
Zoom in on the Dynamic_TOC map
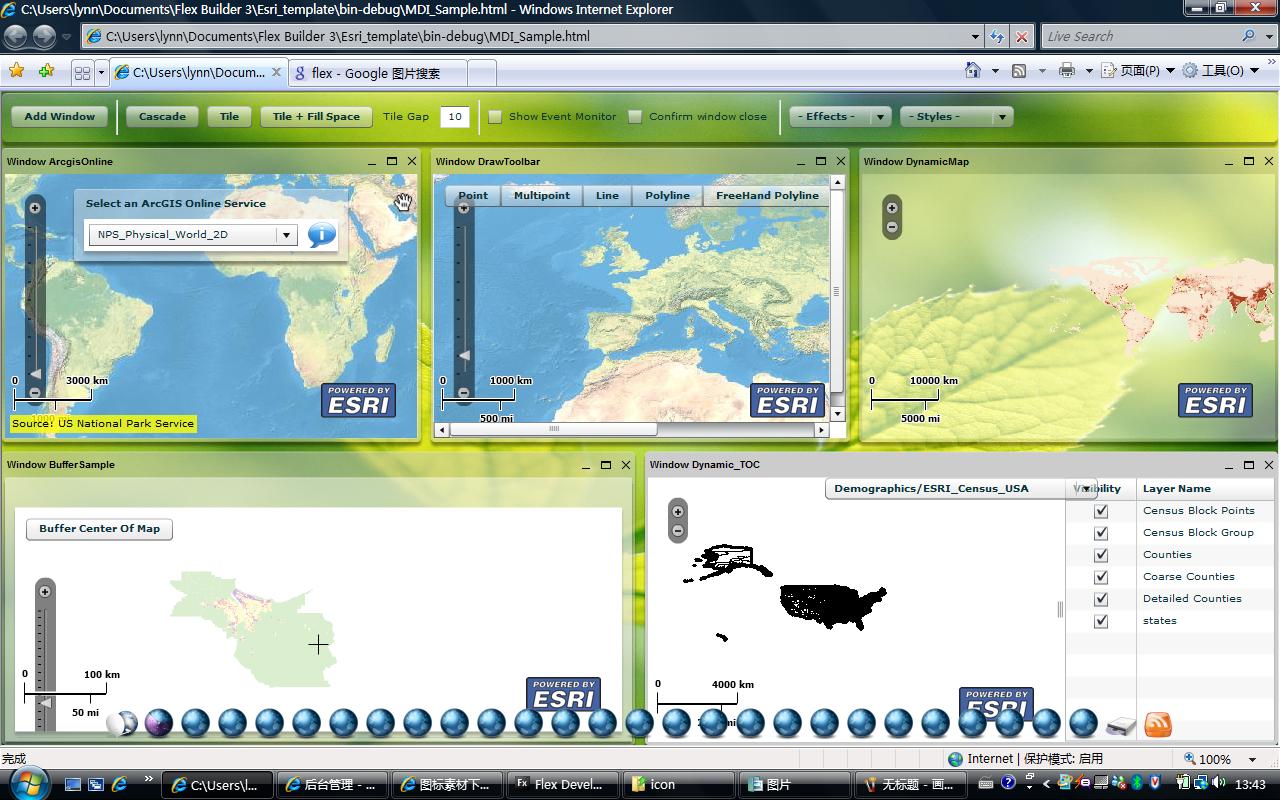click(x=678, y=512)
